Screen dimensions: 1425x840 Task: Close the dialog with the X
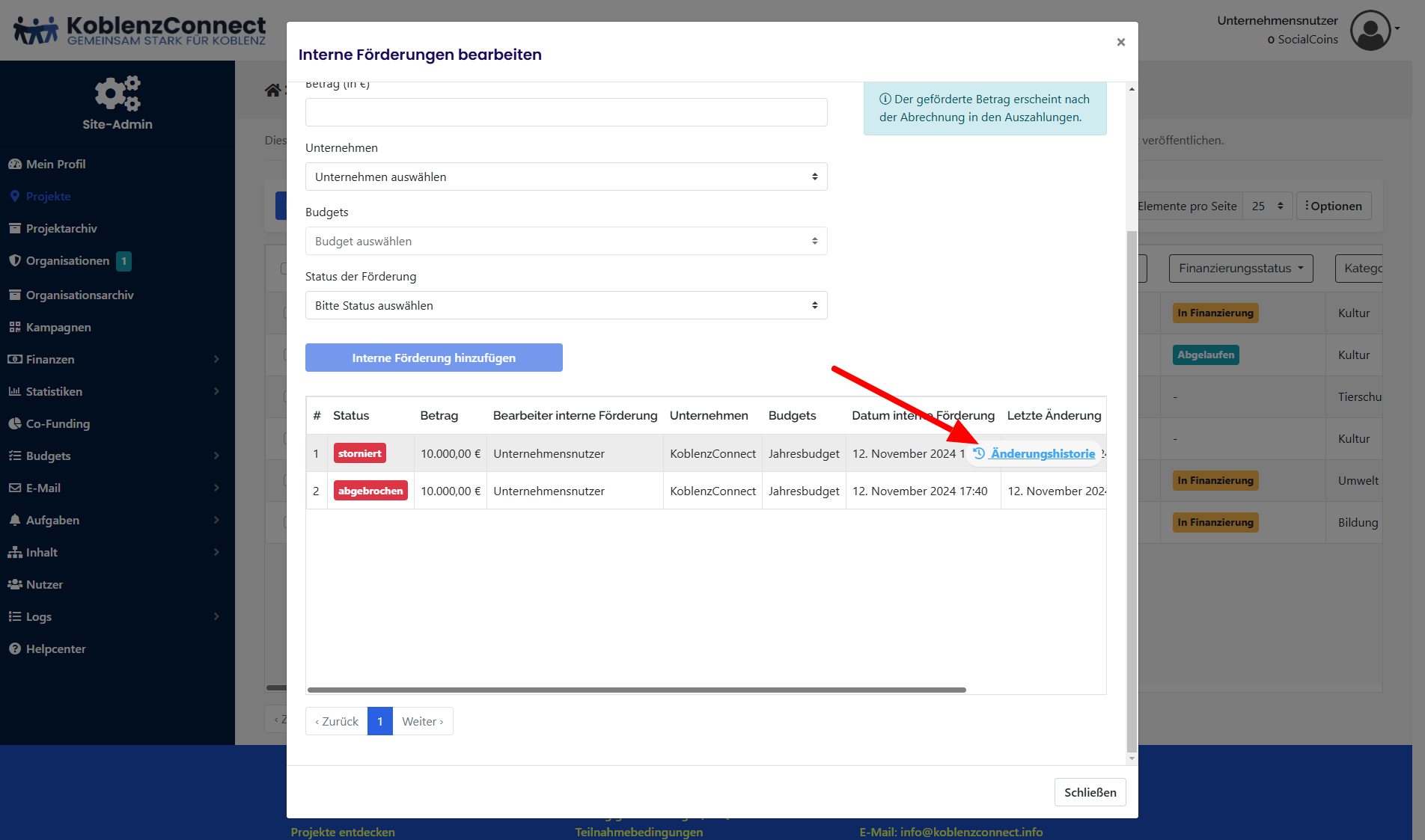(x=1120, y=43)
